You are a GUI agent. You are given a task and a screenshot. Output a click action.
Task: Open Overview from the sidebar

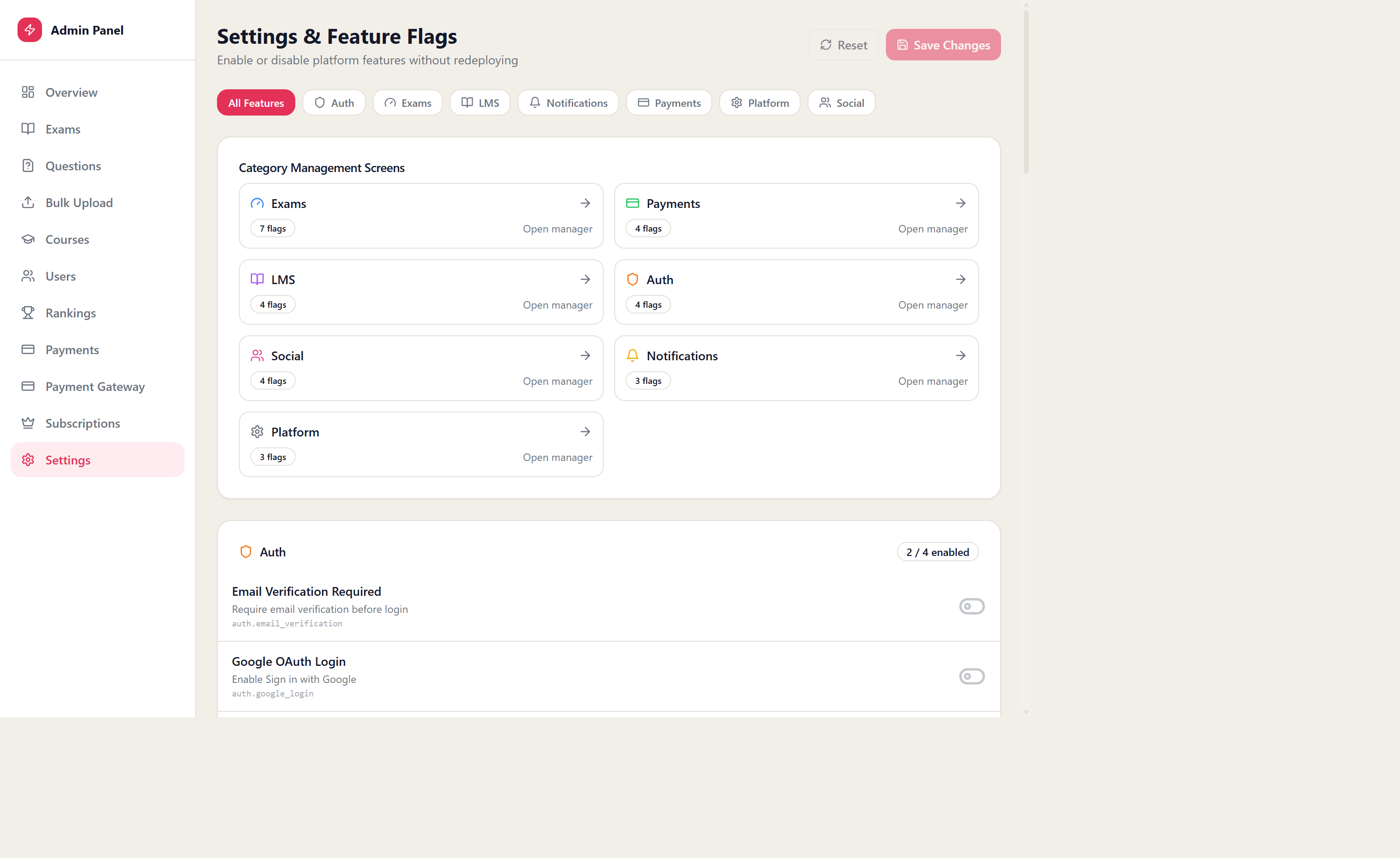pyautogui.click(x=97, y=92)
